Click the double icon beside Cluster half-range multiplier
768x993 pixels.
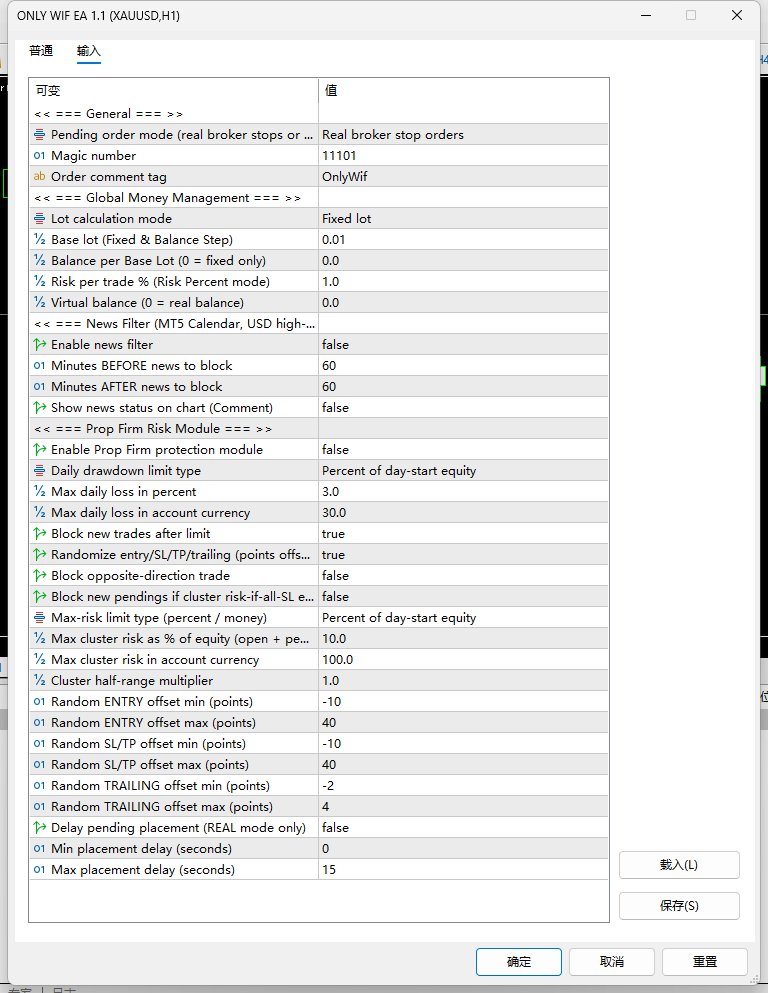click(x=39, y=681)
